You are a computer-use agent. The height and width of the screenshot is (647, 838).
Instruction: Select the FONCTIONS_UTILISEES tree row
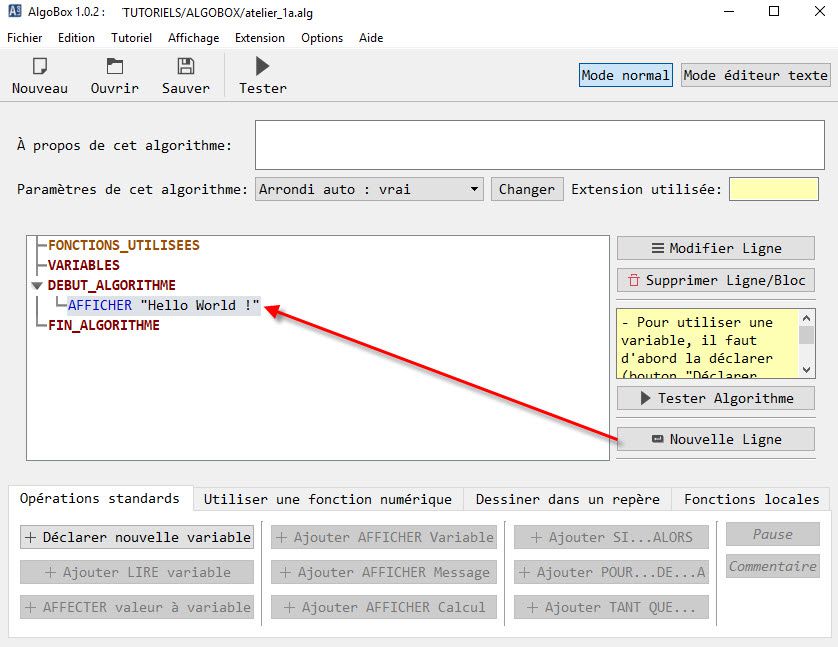[x=123, y=245]
